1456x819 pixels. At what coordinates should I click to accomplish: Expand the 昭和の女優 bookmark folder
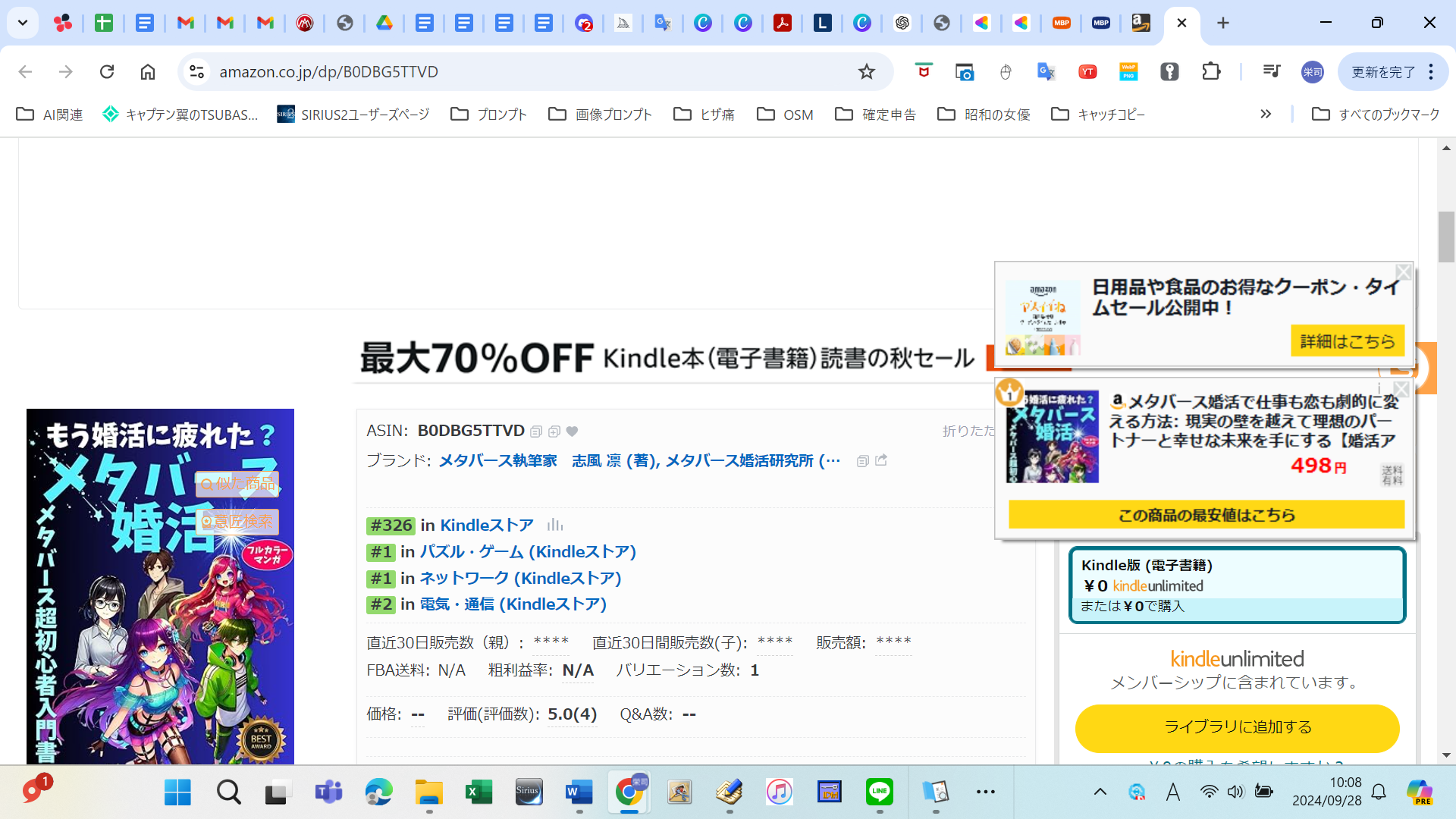[x=984, y=114]
